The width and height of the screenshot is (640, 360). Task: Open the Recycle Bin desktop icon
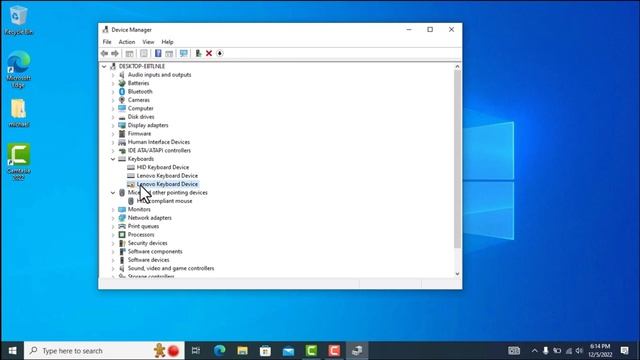point(18,20)
